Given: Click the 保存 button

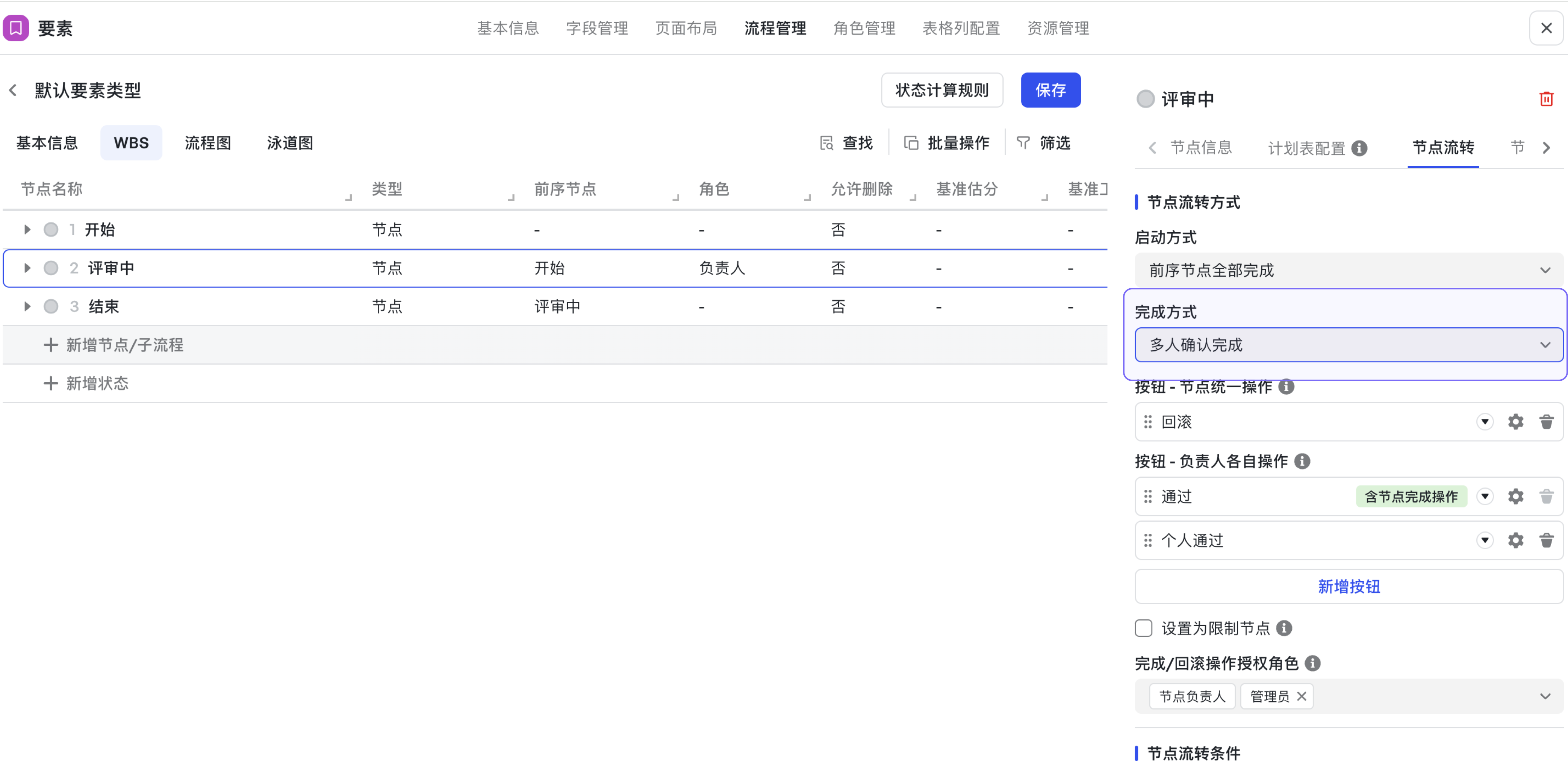Looking at the screenshot, I should [x=1050, y=90].
